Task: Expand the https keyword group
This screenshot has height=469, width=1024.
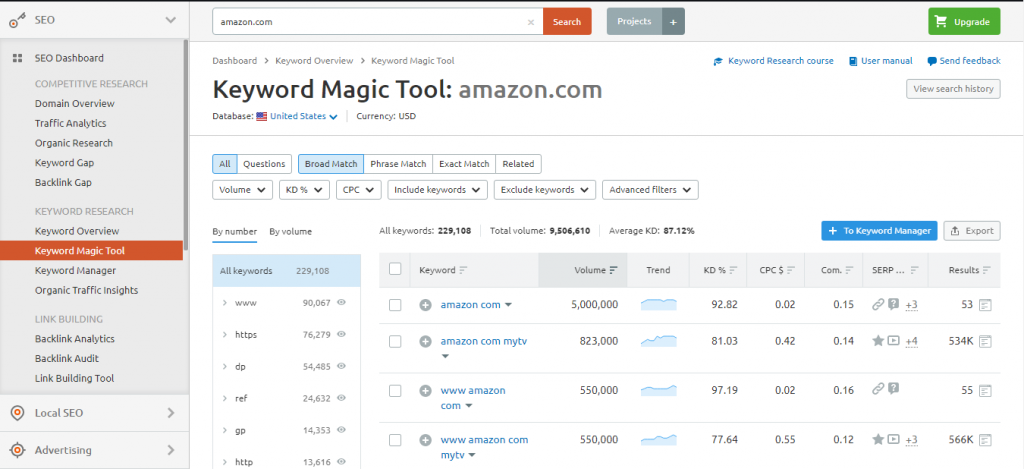Action: (x=224, y=334)
